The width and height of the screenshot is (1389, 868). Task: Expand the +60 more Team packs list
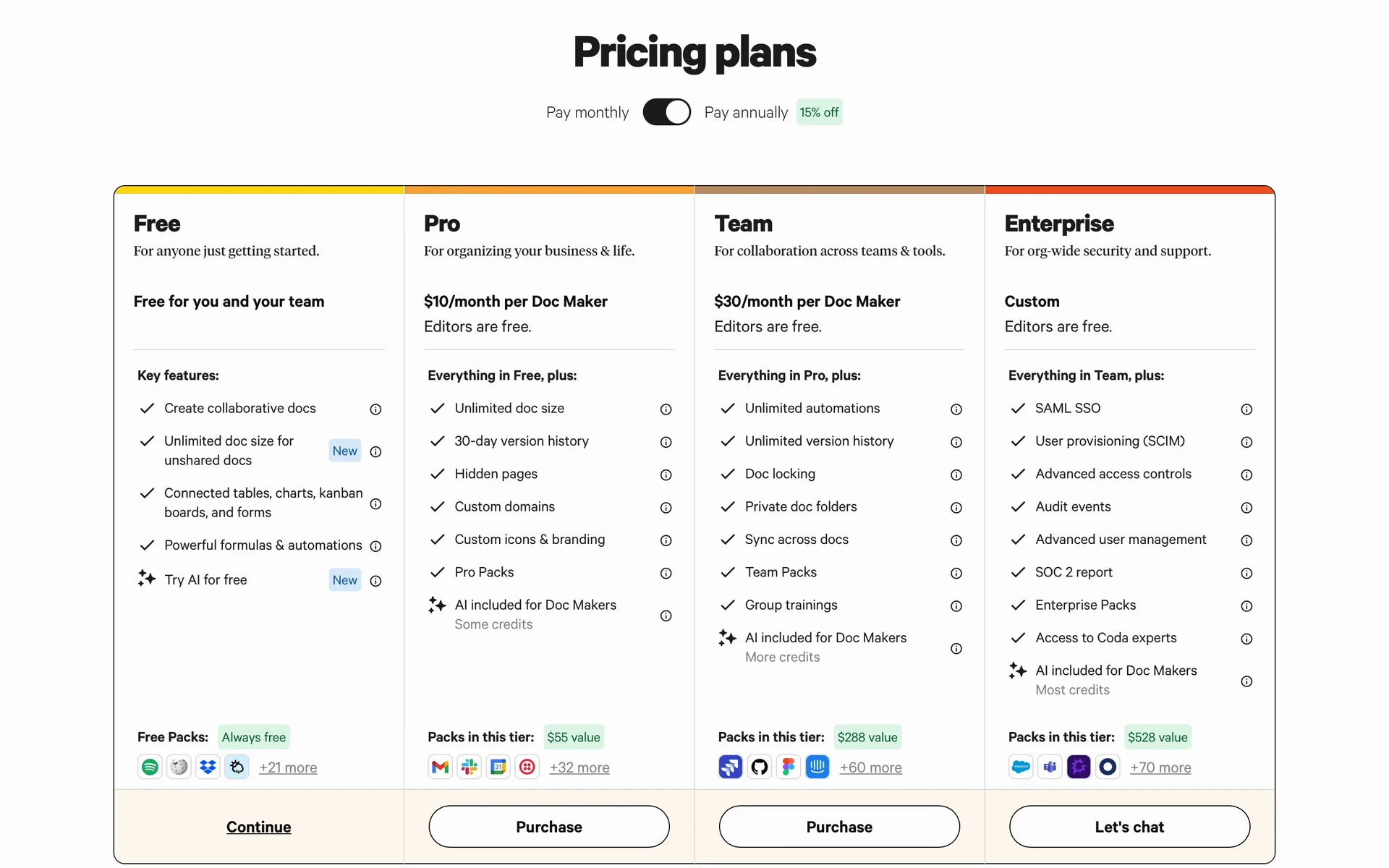pyautogui.click(x=870, y=767)
